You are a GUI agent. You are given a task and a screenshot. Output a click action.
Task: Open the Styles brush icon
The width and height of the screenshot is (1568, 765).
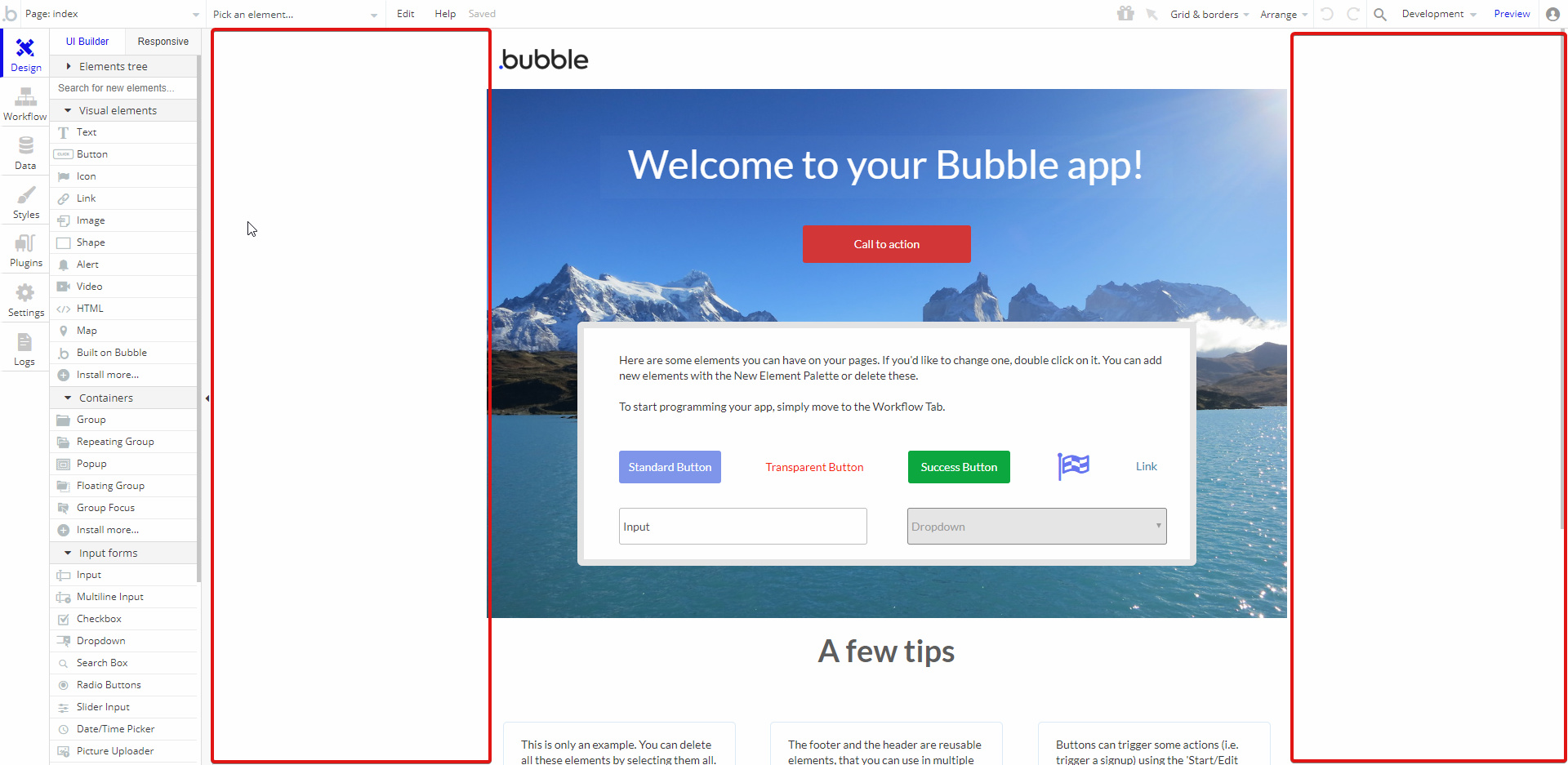click(26, 195)
